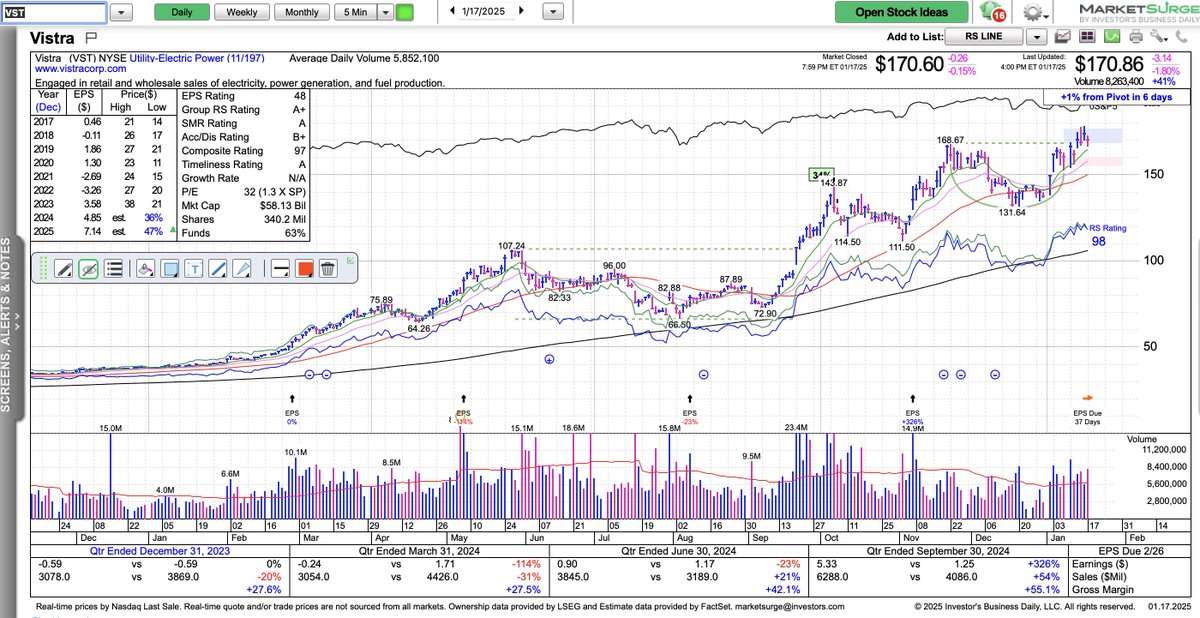Advance to next date with right arrow
Viewport: 1200px width, 618px height.
(523, 11)
